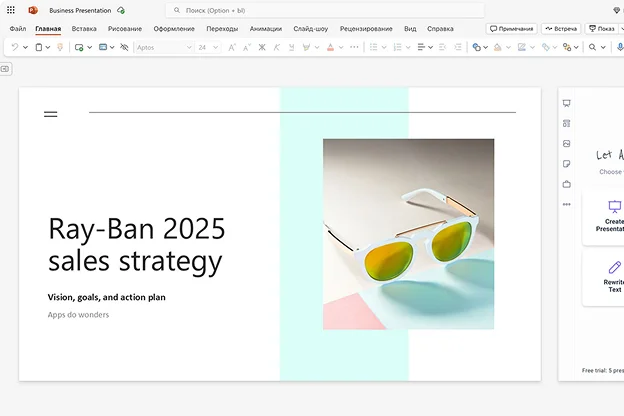Apply shape fill color
624x416 pixels.
click(x=497, y=47)
